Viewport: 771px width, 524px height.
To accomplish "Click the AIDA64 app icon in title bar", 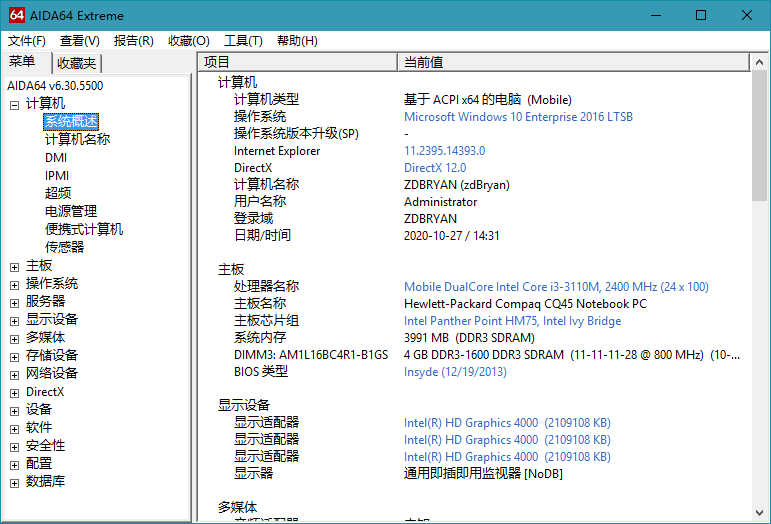I will [14, 15].
